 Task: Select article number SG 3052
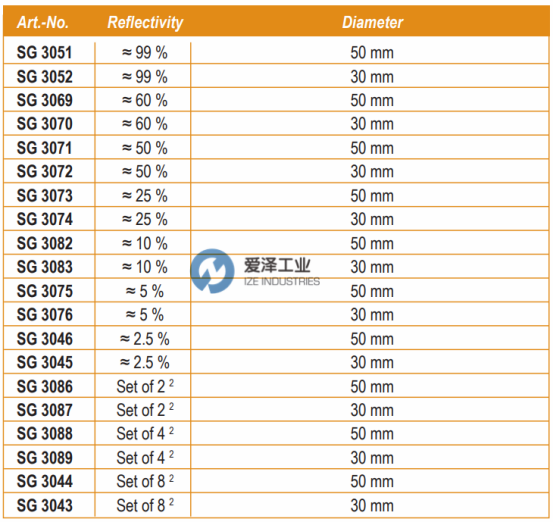pyautogui.click(x=45, y=77)
